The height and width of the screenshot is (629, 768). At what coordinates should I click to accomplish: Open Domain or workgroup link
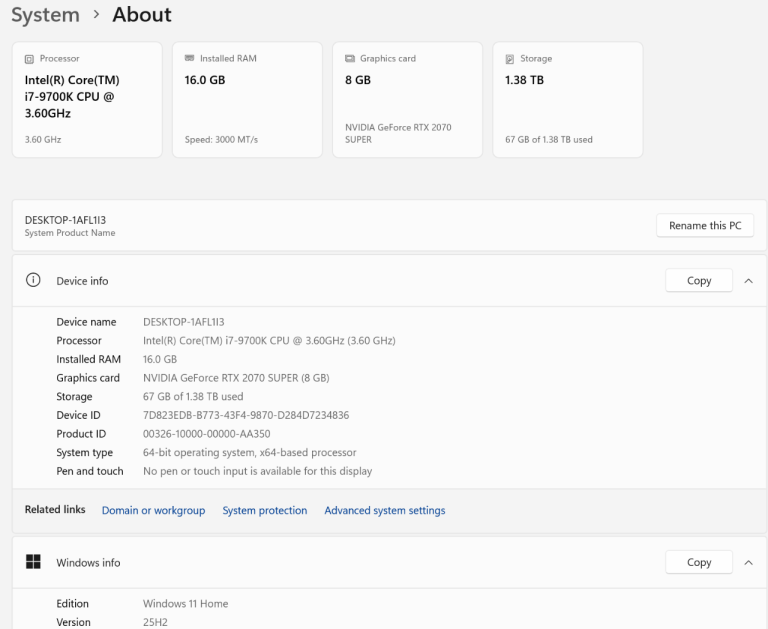pyautogui.click(x=153, y=510)
